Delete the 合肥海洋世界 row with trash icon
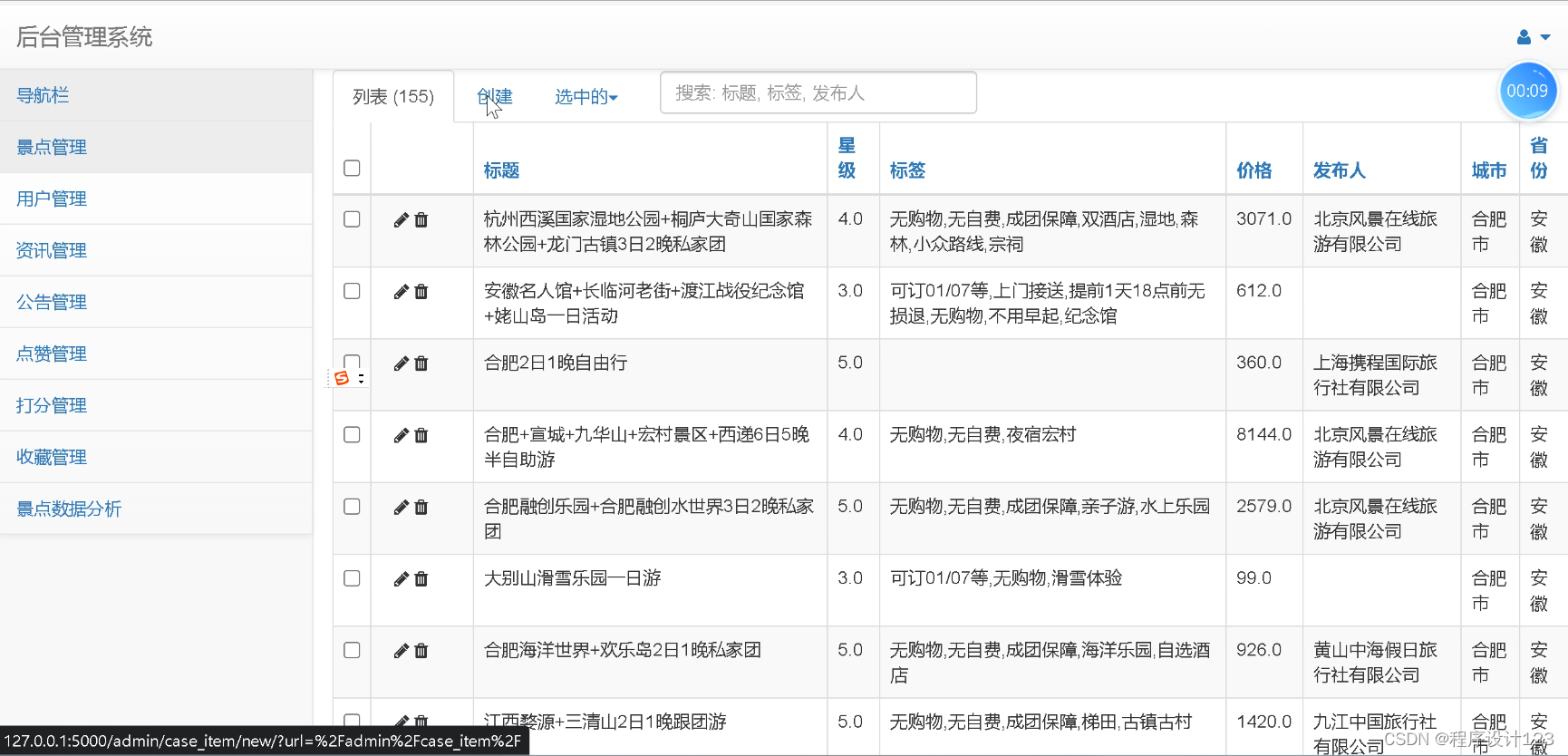The width and height of the screenshot is (1568, 756). click(x=421, y=651)
